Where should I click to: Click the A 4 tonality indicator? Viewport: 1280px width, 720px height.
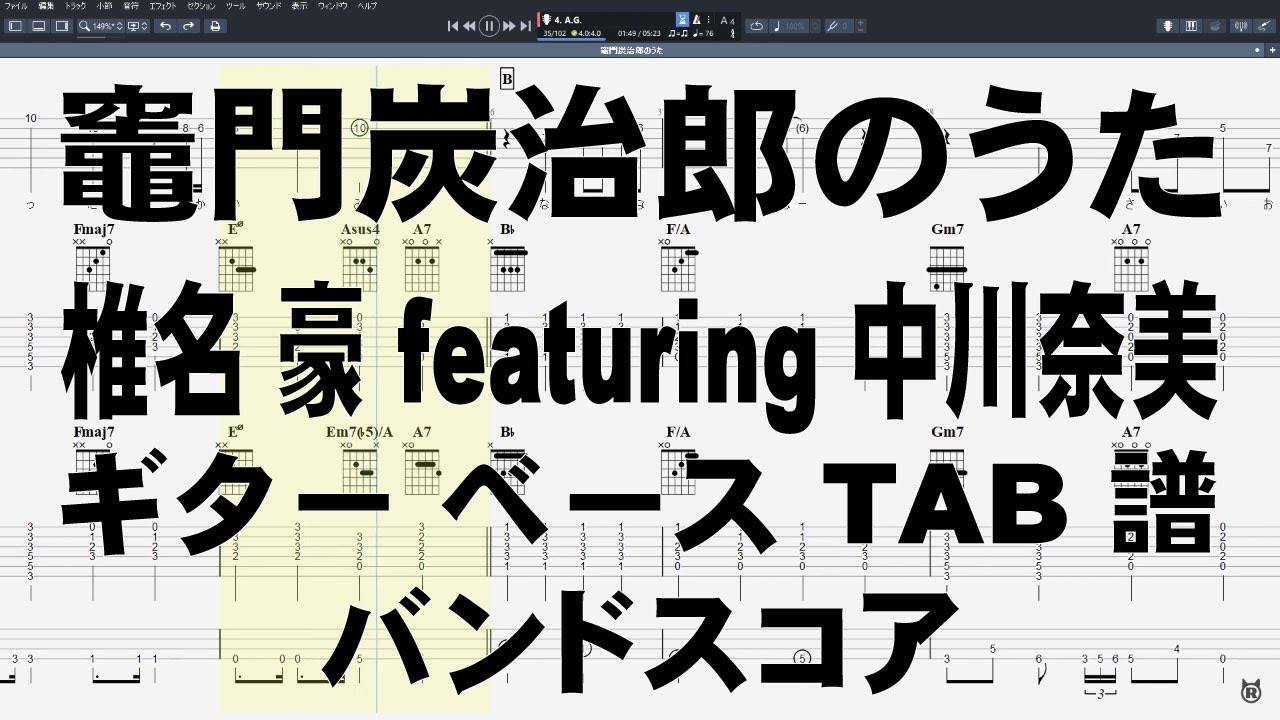pyautogui.click(x=728, y=19)
